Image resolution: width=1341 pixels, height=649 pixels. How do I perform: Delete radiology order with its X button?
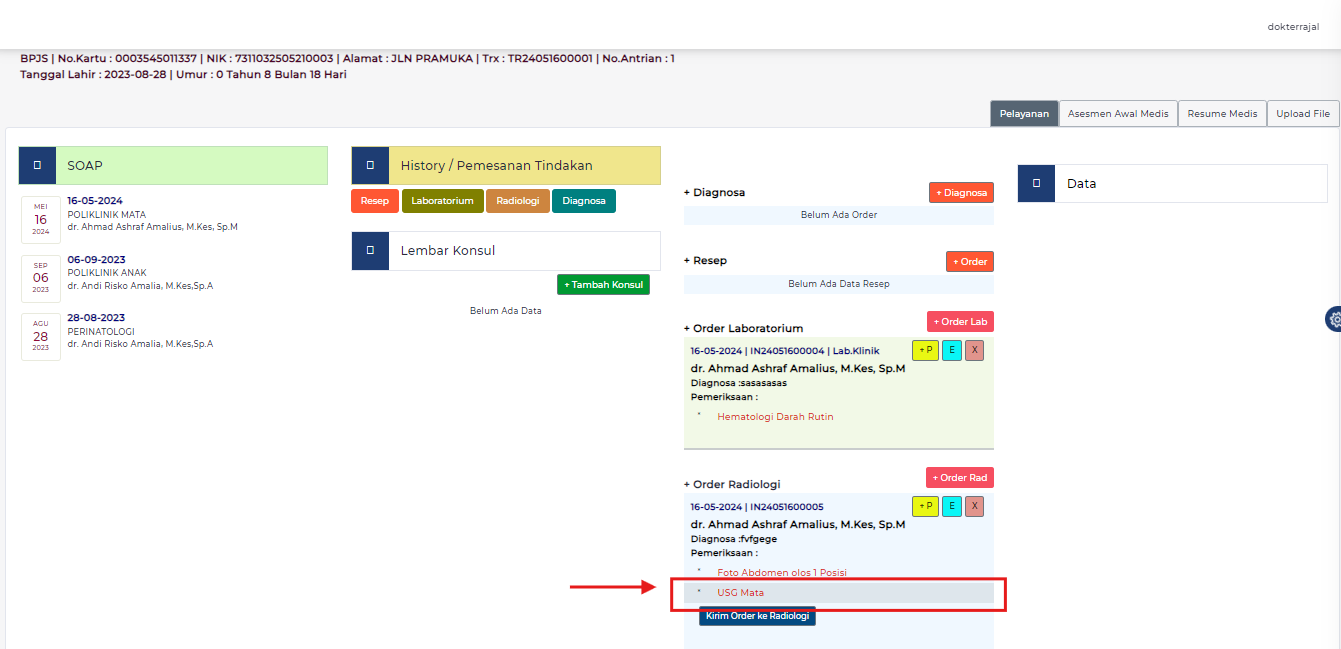[974, 507]
